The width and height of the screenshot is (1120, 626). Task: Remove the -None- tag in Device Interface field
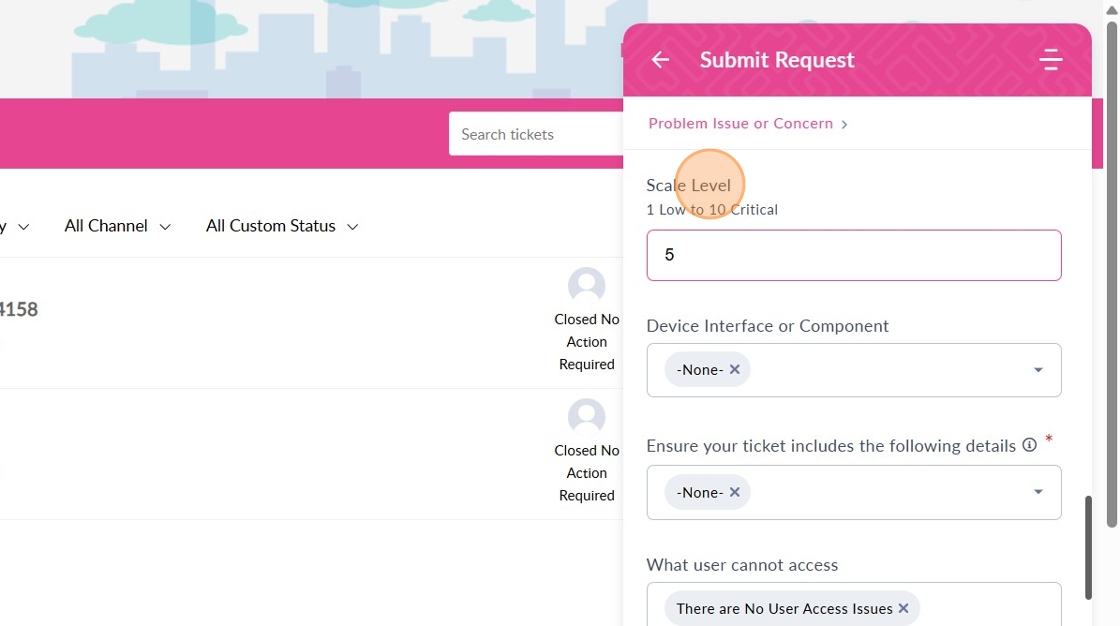pyautogui.click(x=735, y=370)
